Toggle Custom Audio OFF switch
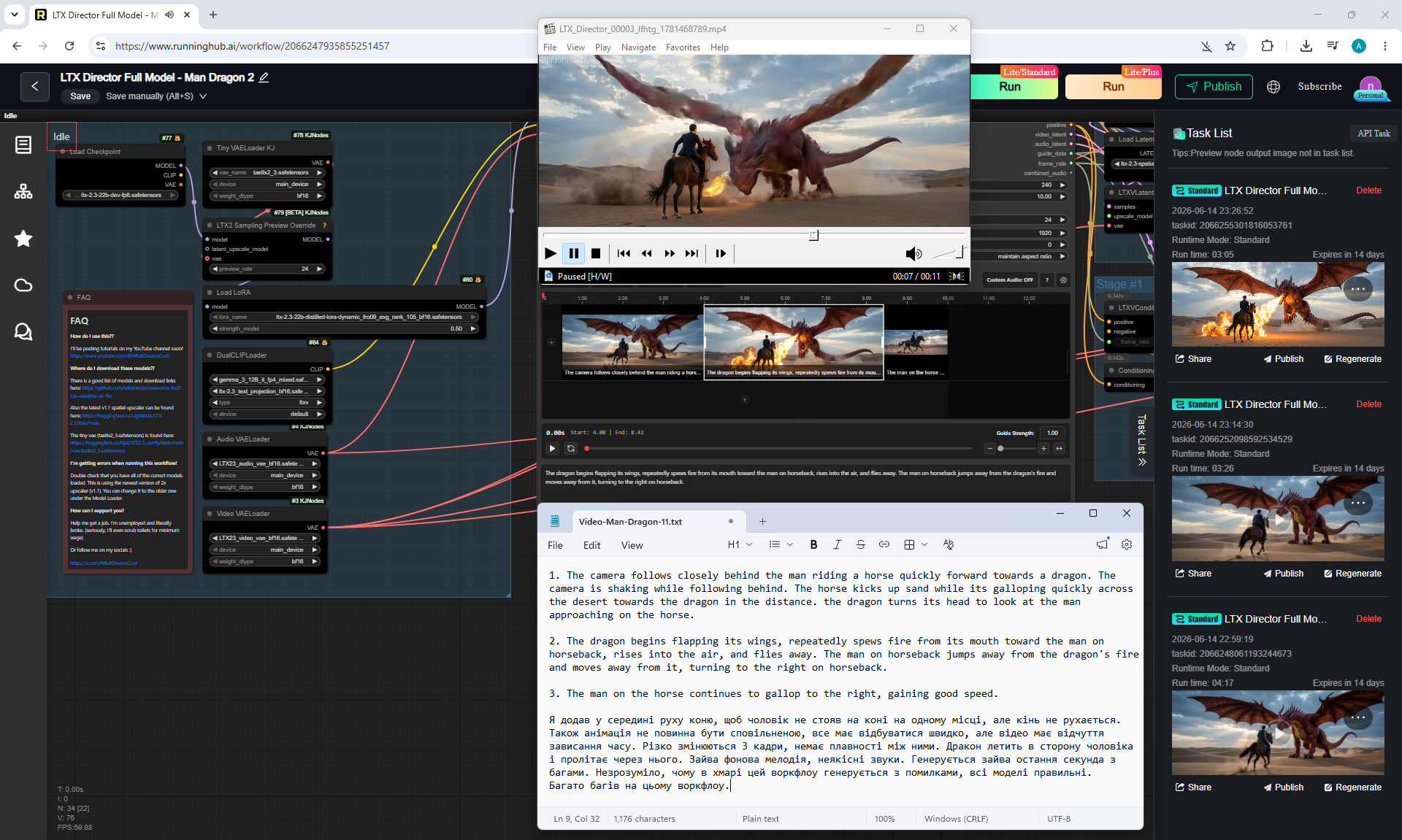Viewport: 1402px width, 840px height. (1010, 280)
